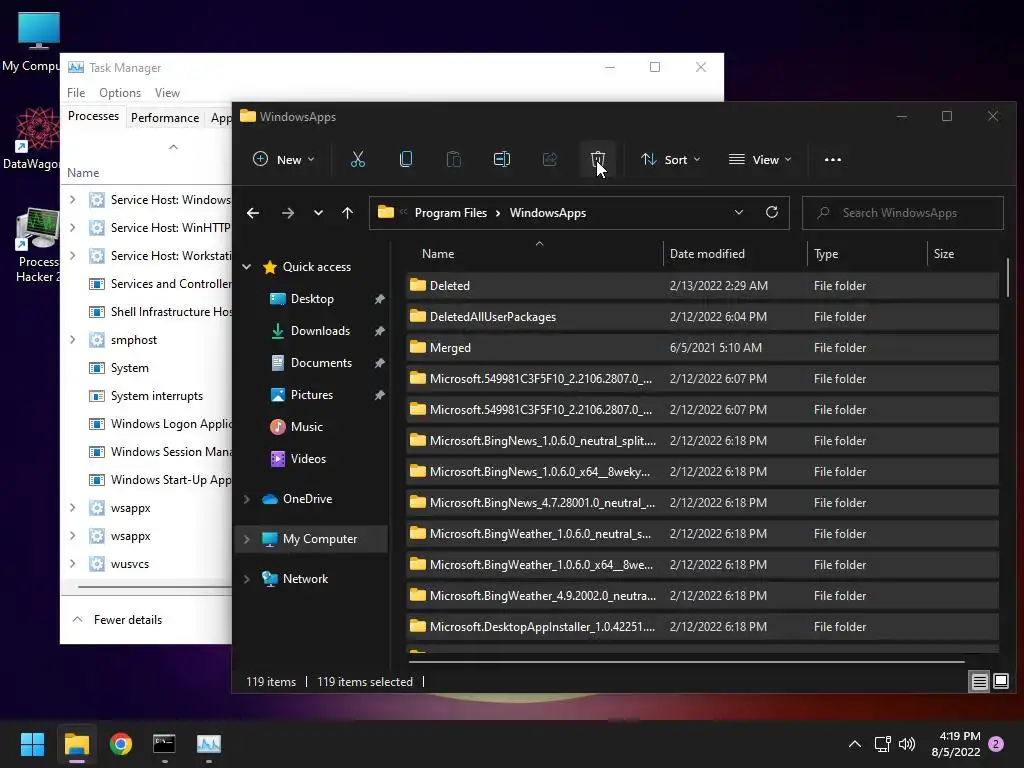Go back with the left arrow

coord(253,213)
